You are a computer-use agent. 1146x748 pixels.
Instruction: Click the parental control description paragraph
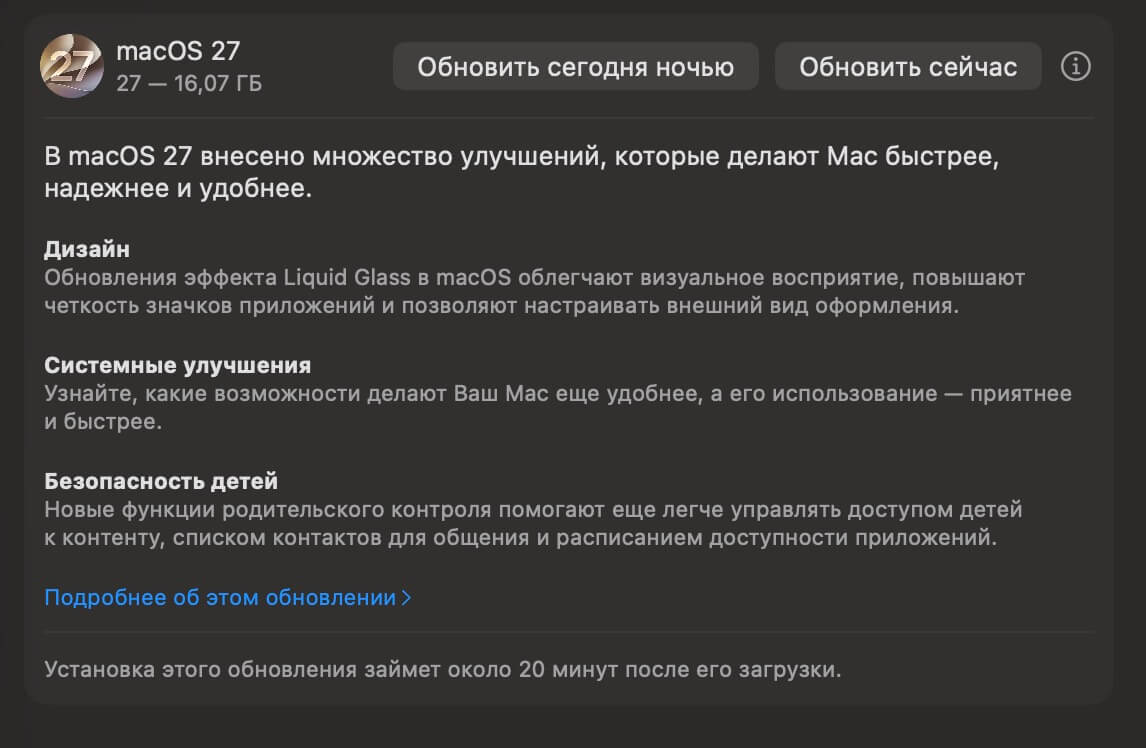click(533, 524)
